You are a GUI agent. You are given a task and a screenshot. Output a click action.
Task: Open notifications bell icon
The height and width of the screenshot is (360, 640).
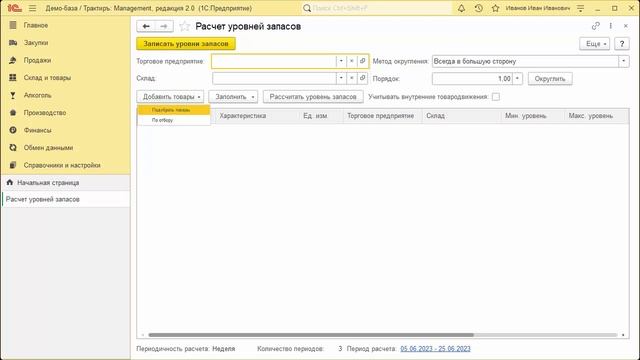coord(461,8)
